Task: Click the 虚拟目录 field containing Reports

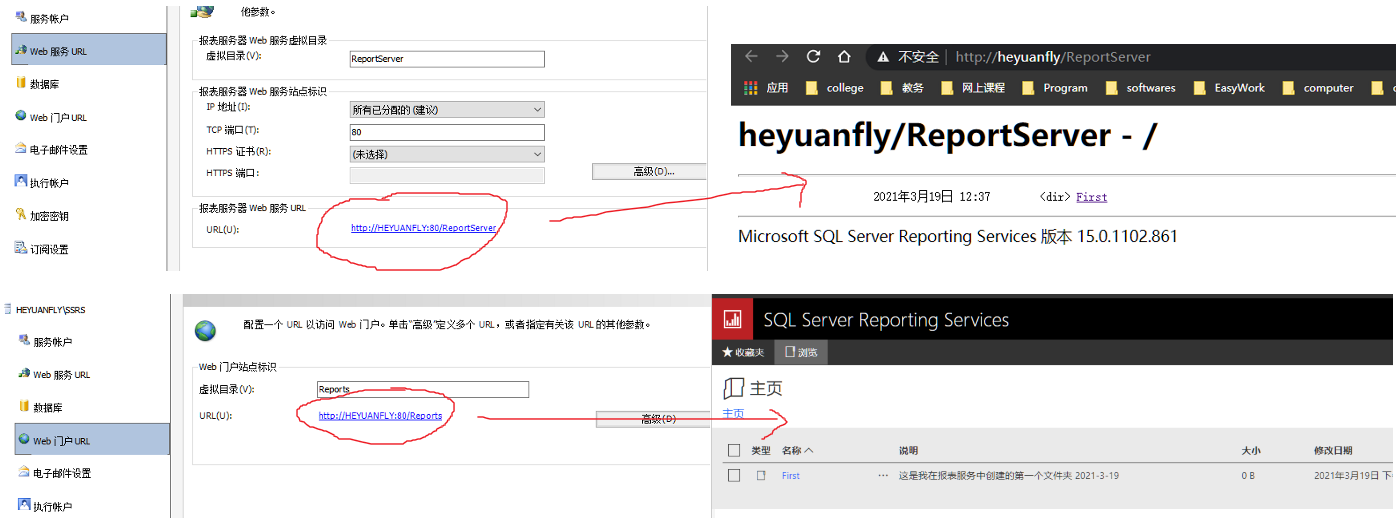Action: tap(422, 389)
